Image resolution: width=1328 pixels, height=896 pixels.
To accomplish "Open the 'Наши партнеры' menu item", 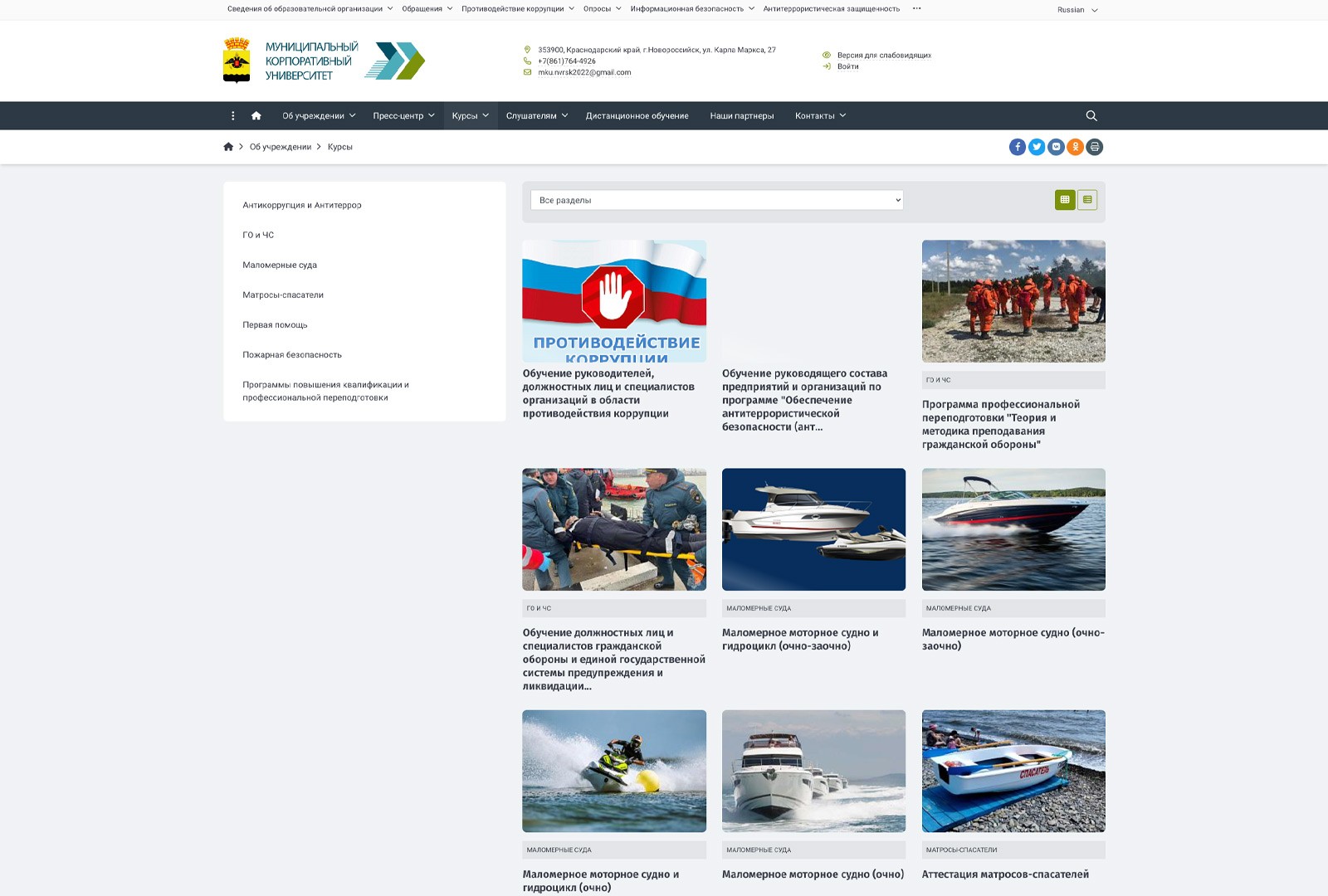I will tap(741, 116).
